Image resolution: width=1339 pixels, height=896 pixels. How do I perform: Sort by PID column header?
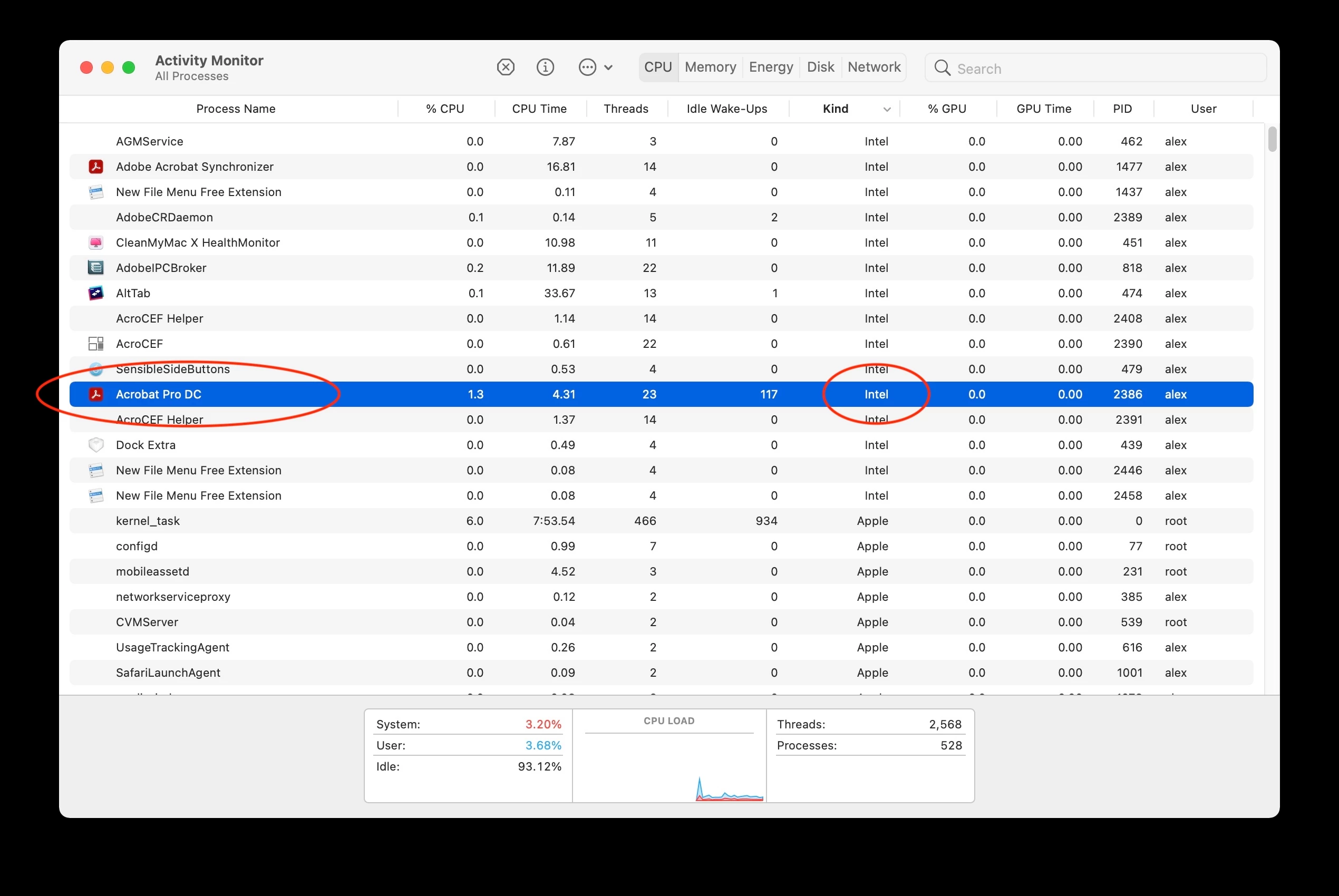pyautogui.click(x=1122, y=109)
